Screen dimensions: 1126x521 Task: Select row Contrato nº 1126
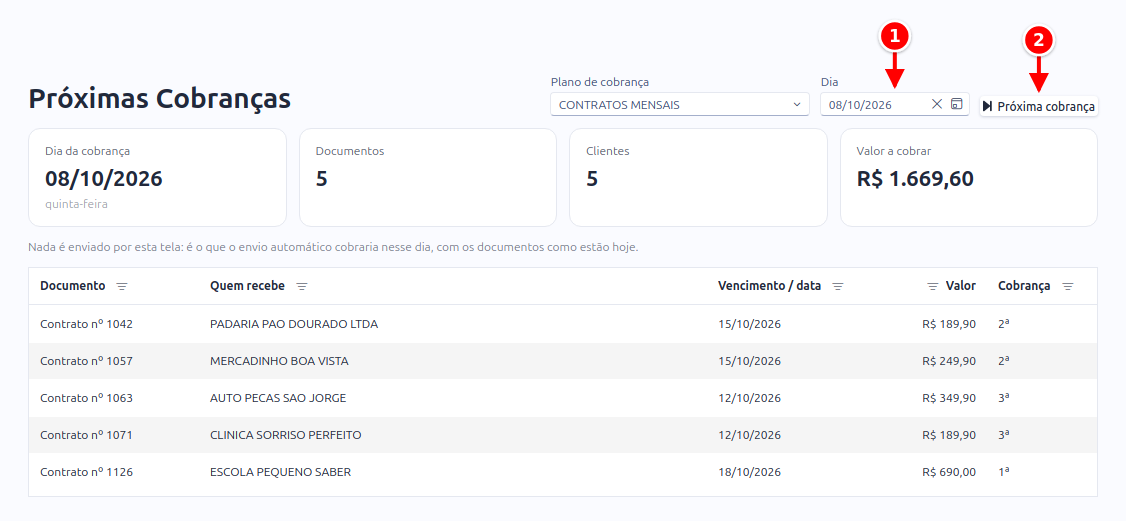(563, 472)
